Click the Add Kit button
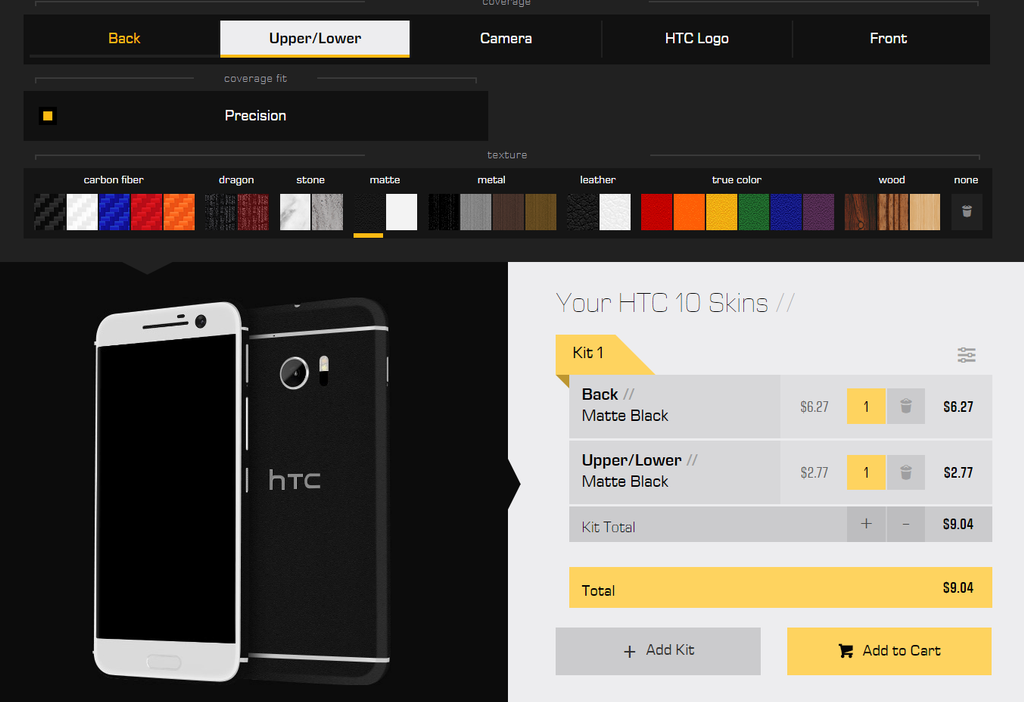This screenshot has height=702, width=1024. pos(658,651)
